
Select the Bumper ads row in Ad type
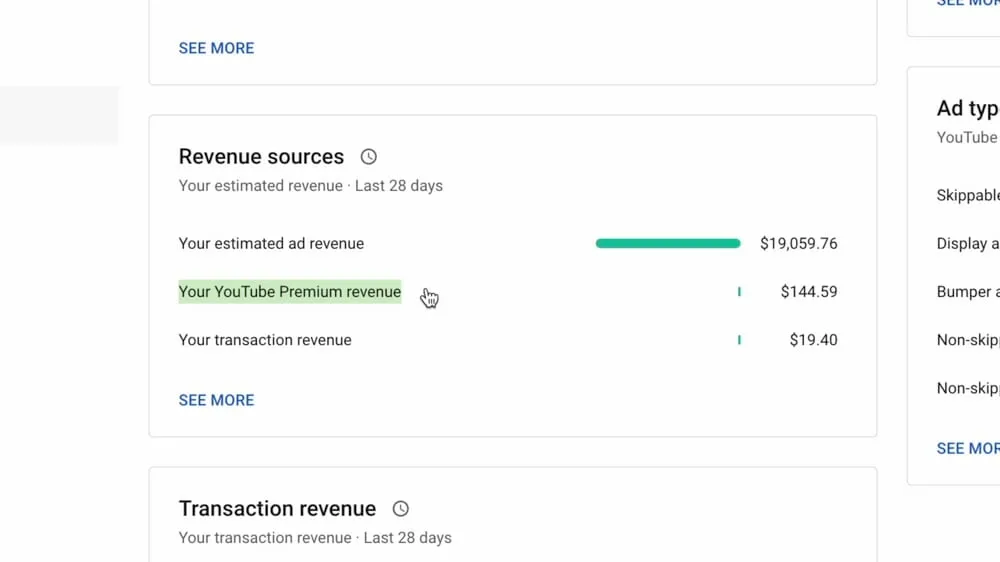click(967, 292)
